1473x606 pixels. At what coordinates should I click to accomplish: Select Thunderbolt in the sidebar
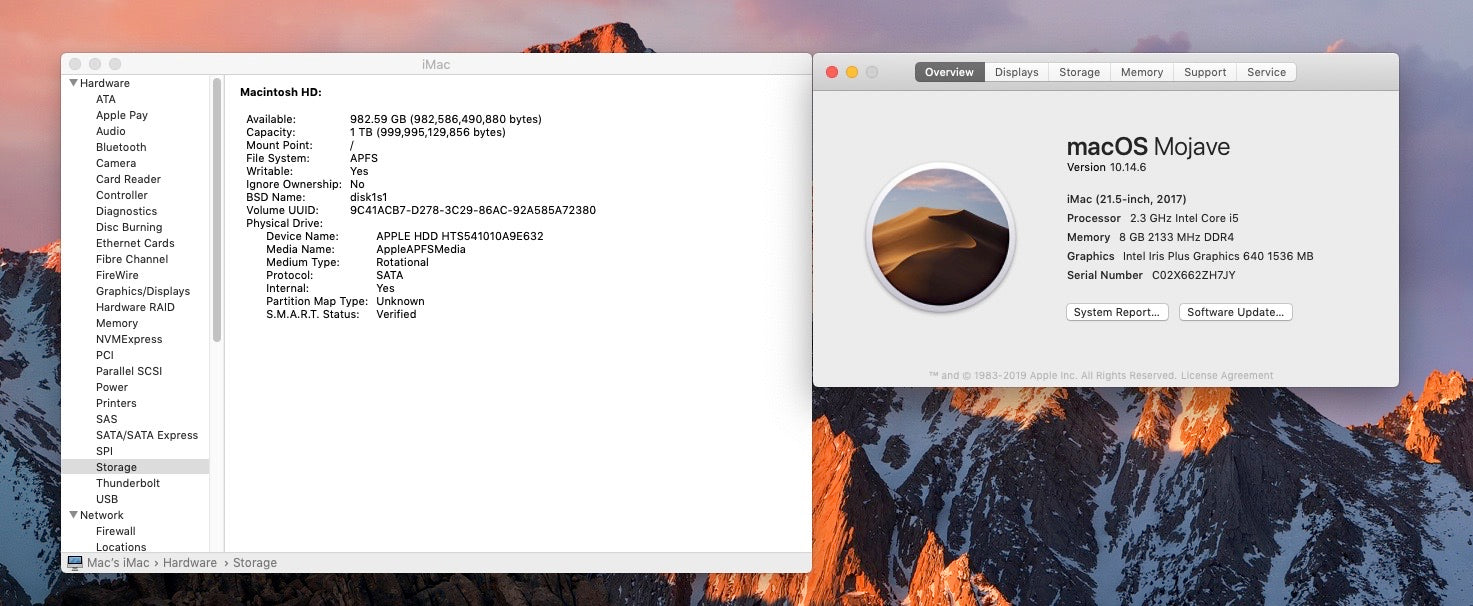coord(128,483)
